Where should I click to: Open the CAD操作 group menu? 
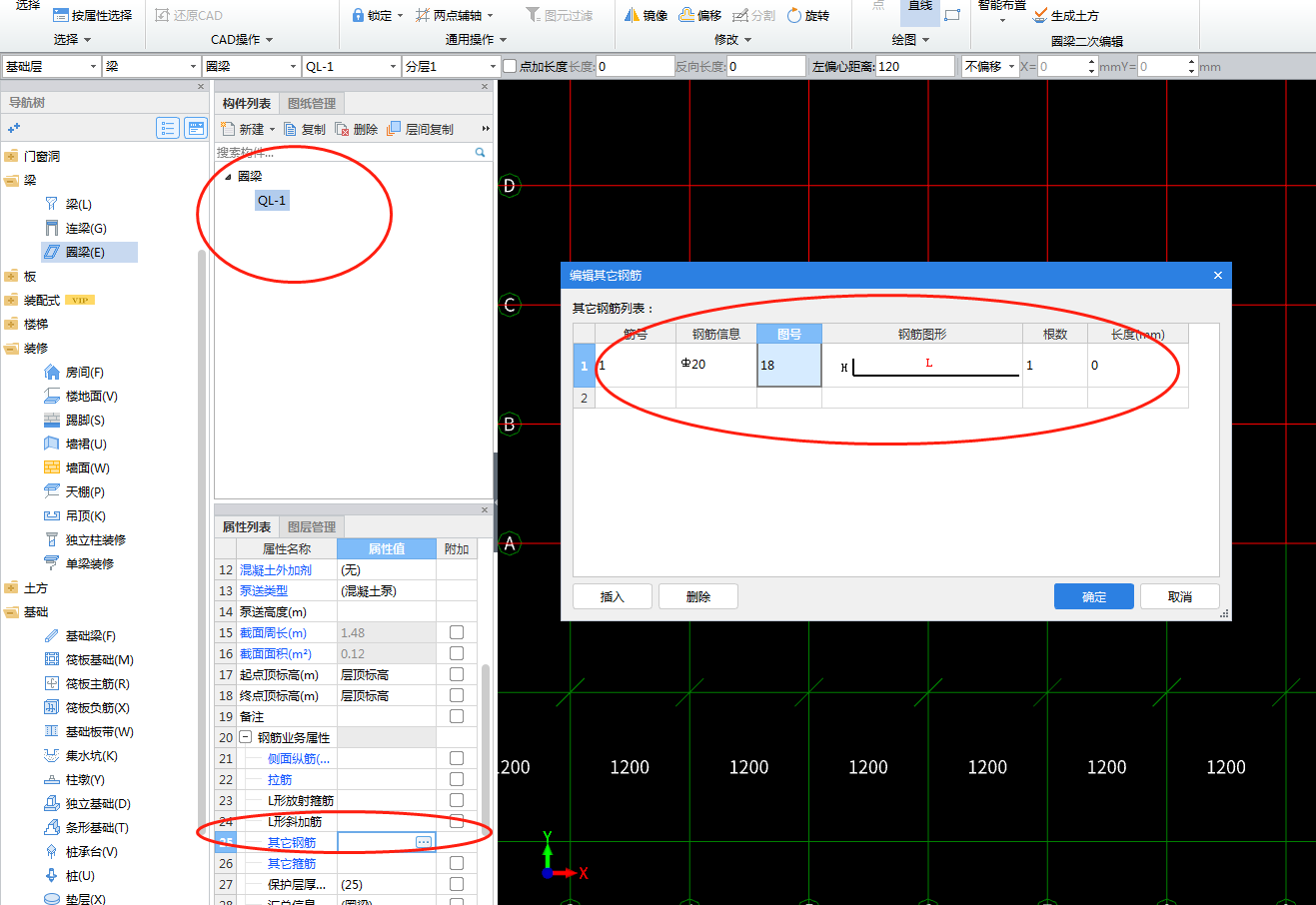(242, 40)
